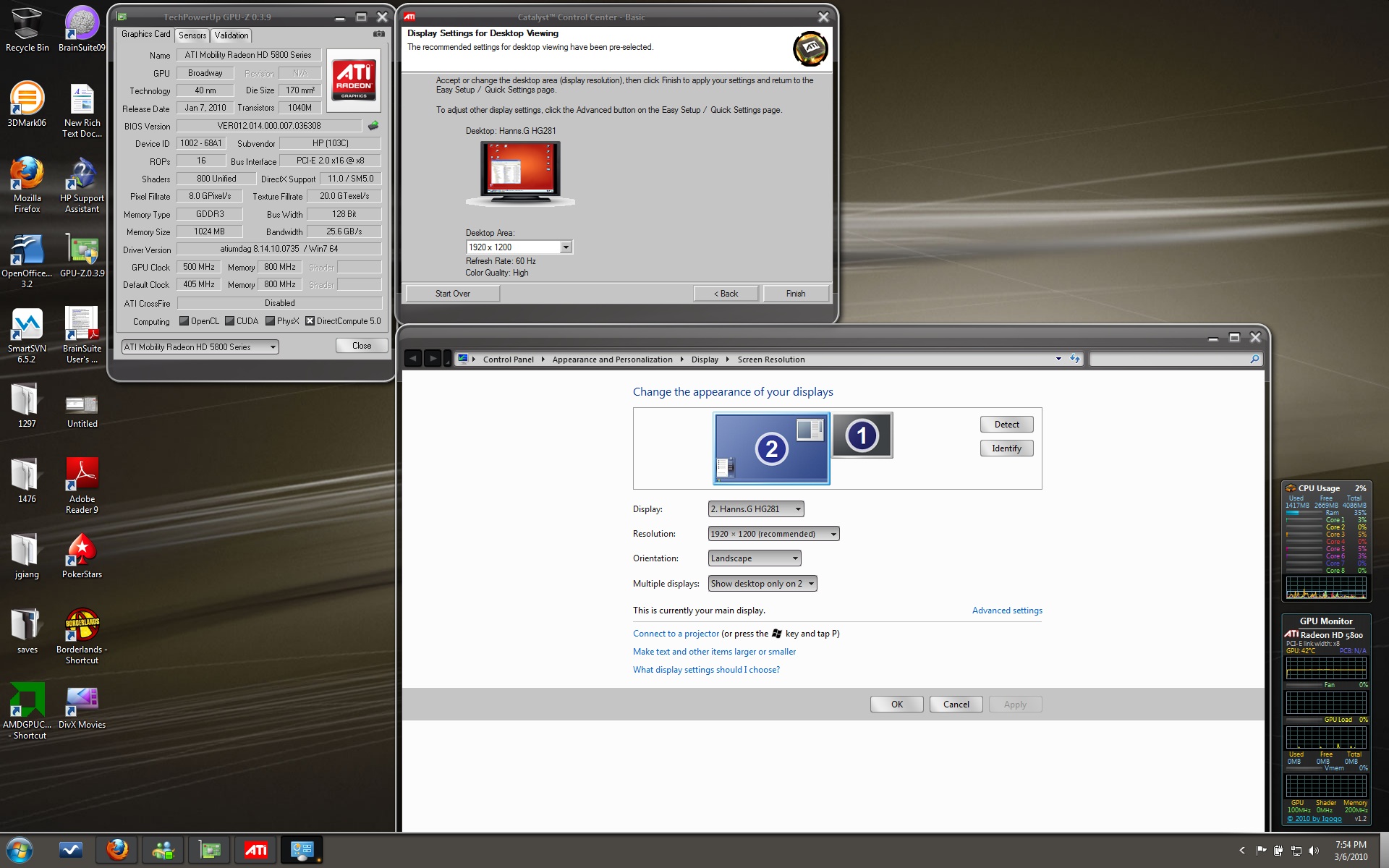Click GPU-Z screenshot camera icon
The height and width of the screenshot is (868, 1389).
pos(378,34)
